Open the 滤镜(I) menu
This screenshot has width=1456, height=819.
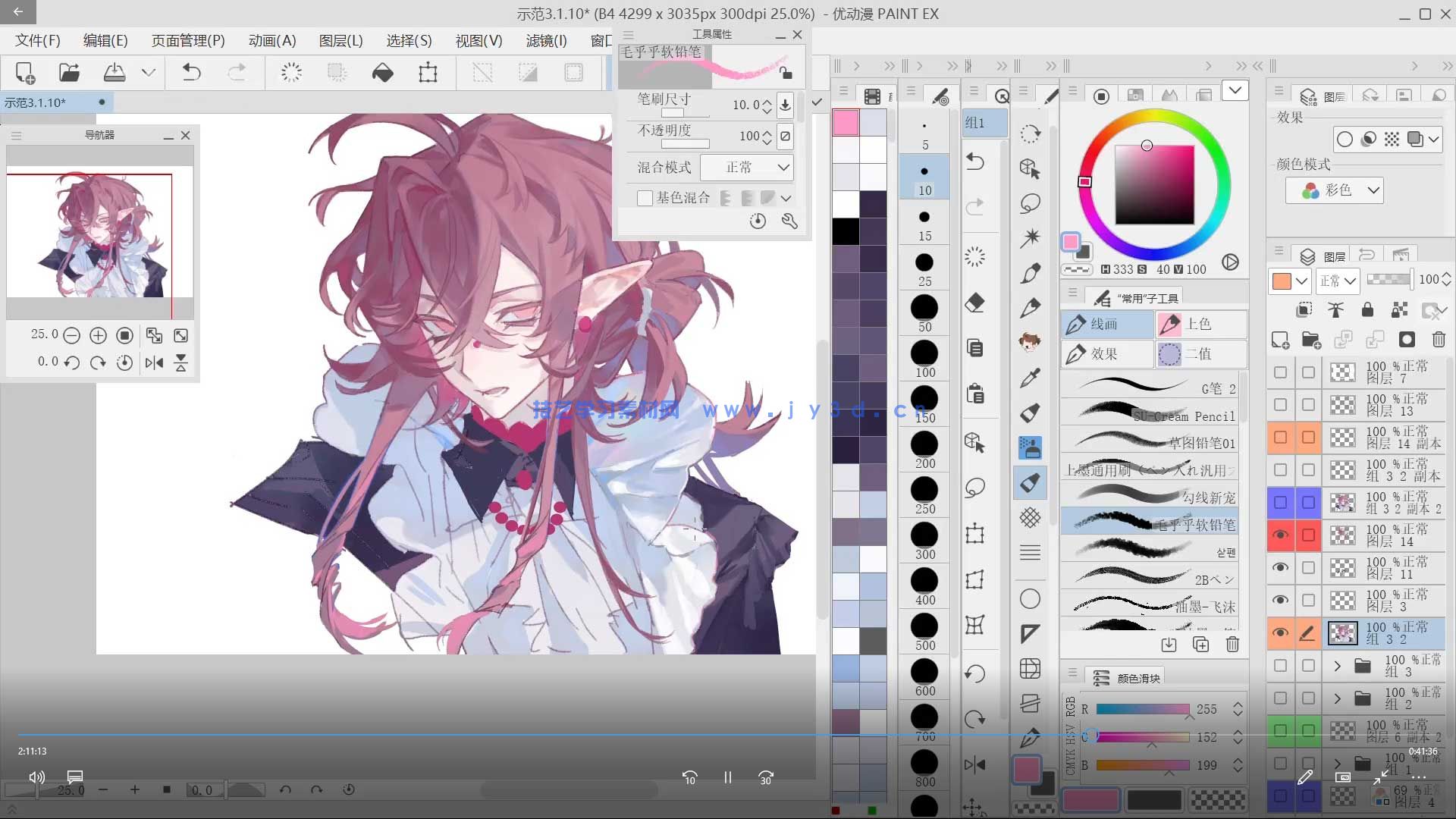[546, 41]
